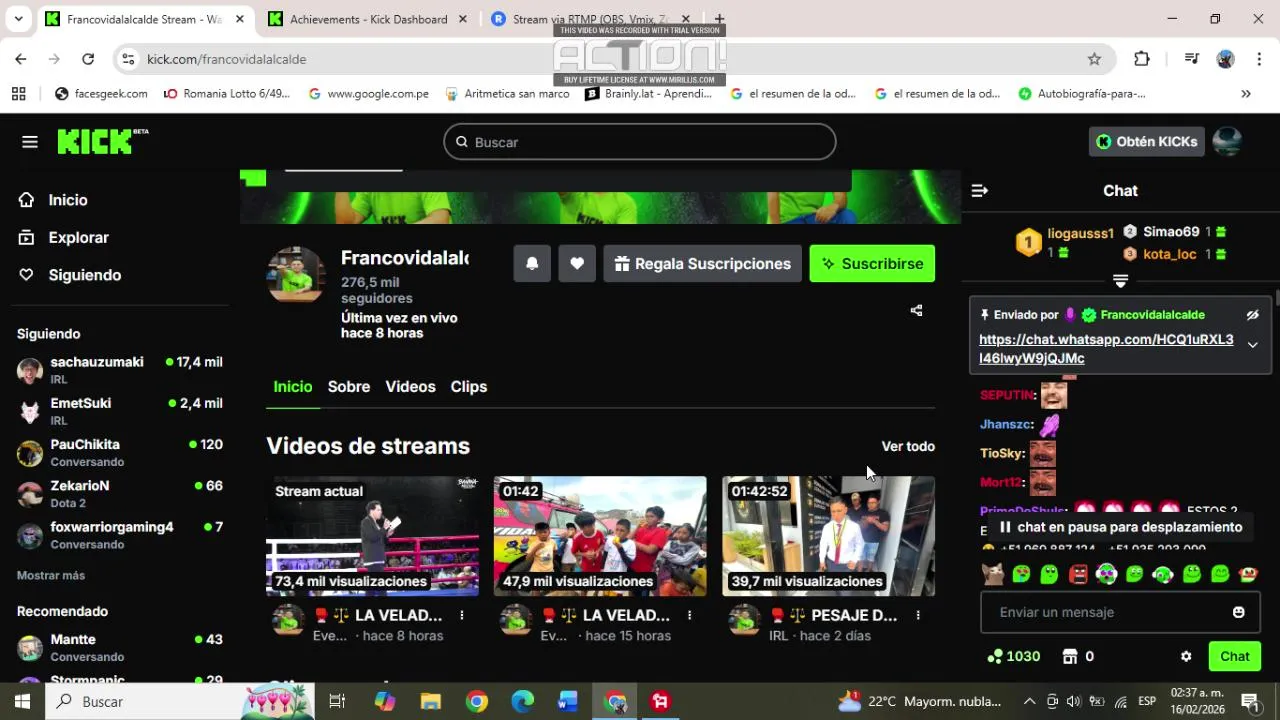Go back using the browser back arrow
The height and width of the screenshot is (720, 1280).
pyautogui.click(x=21, y=59)
